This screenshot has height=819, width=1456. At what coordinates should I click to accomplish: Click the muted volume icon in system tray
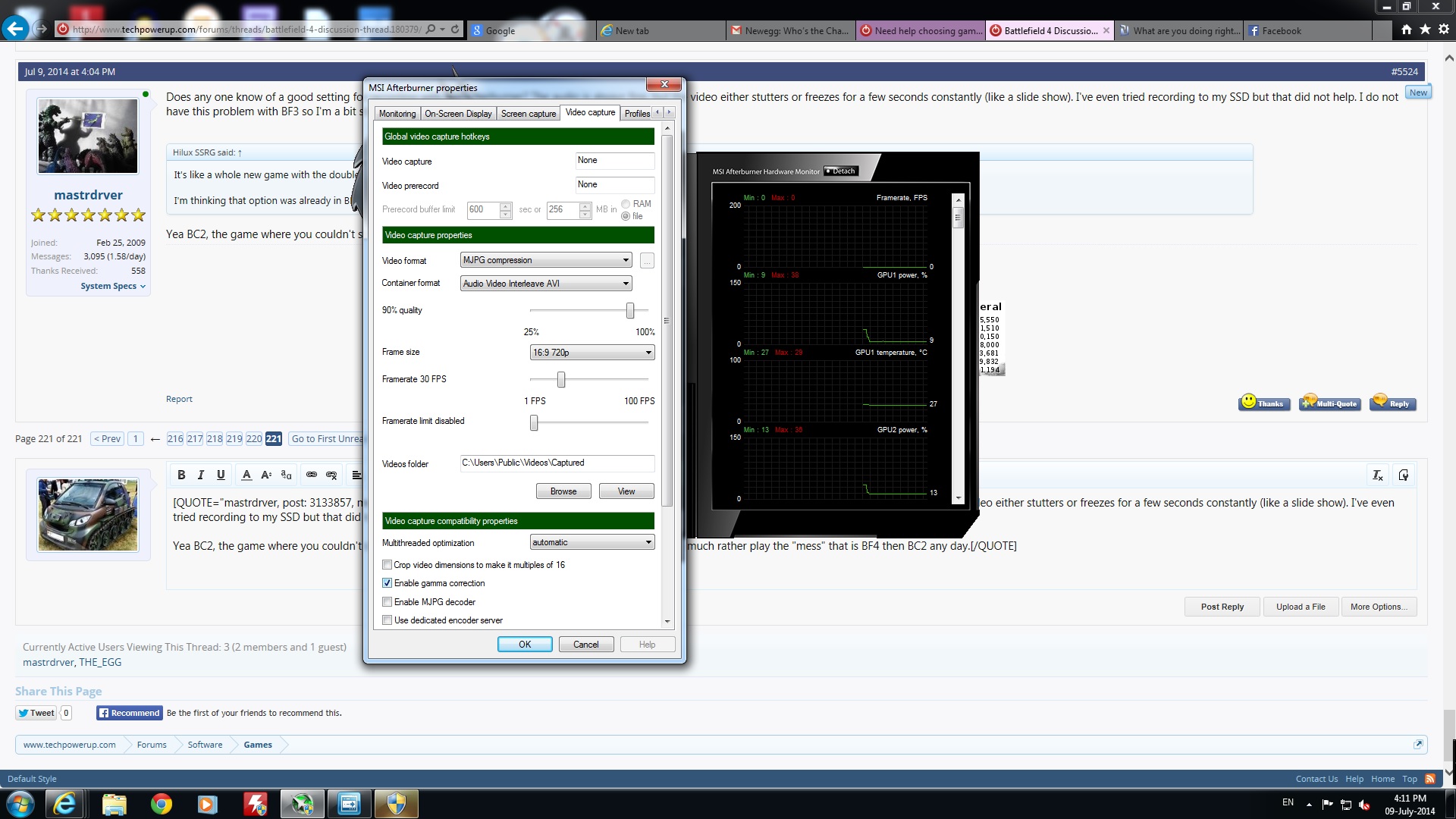click(1364, 805)
